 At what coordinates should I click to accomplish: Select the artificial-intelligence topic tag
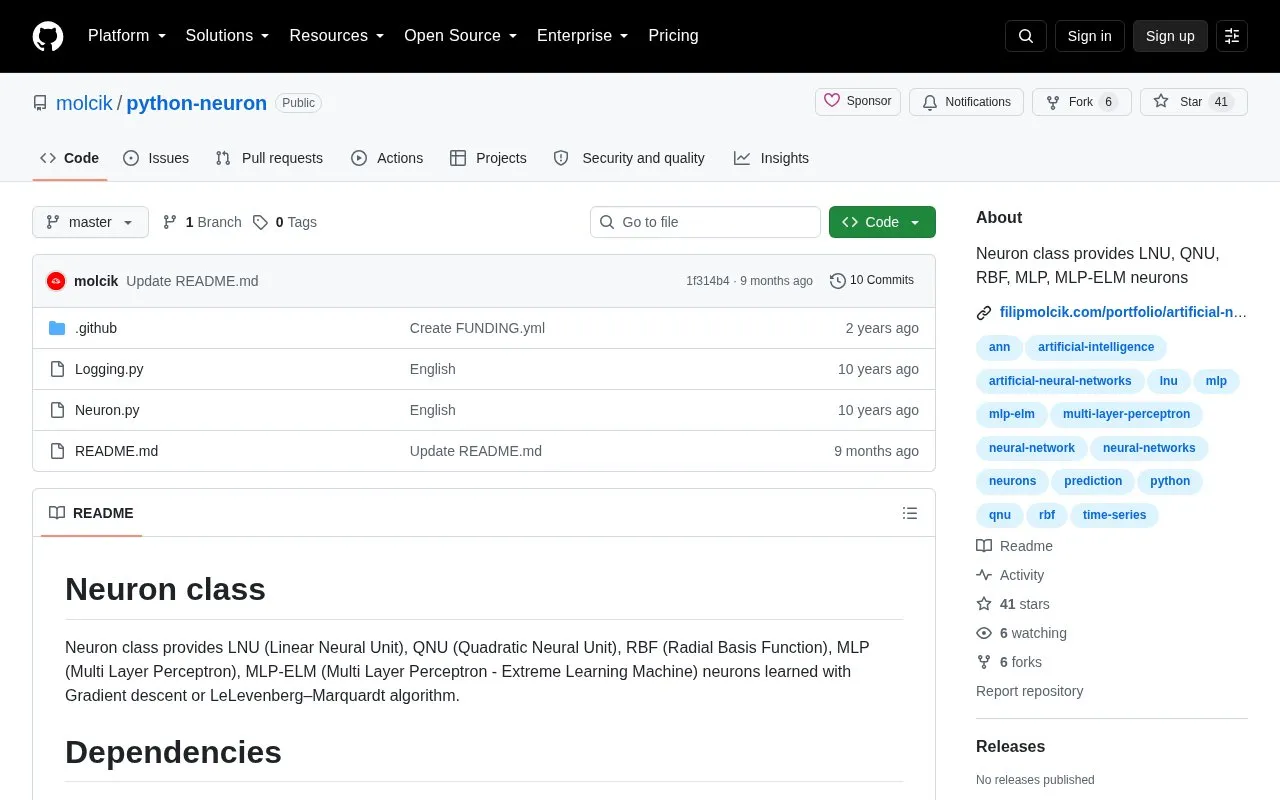pyautogui.click(x=1096, y=347)
